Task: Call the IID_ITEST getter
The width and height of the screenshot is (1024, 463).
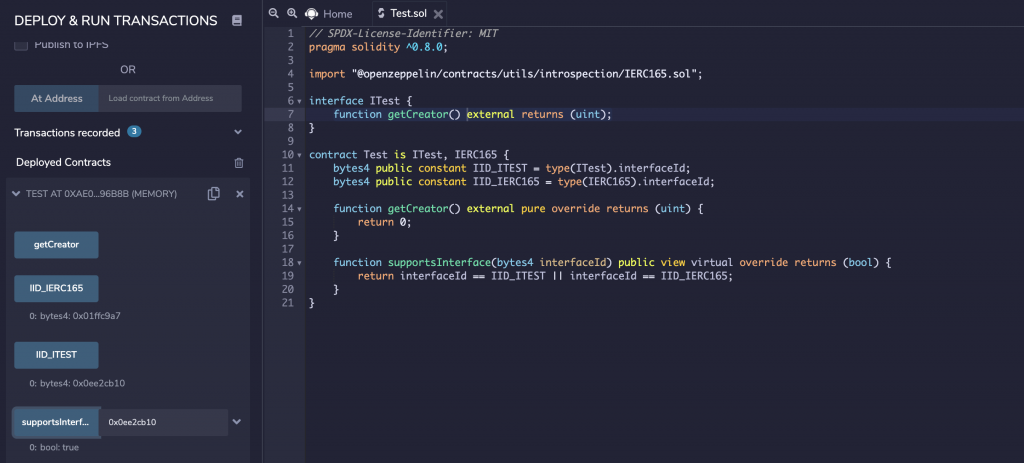Action: tap(56, 355)
